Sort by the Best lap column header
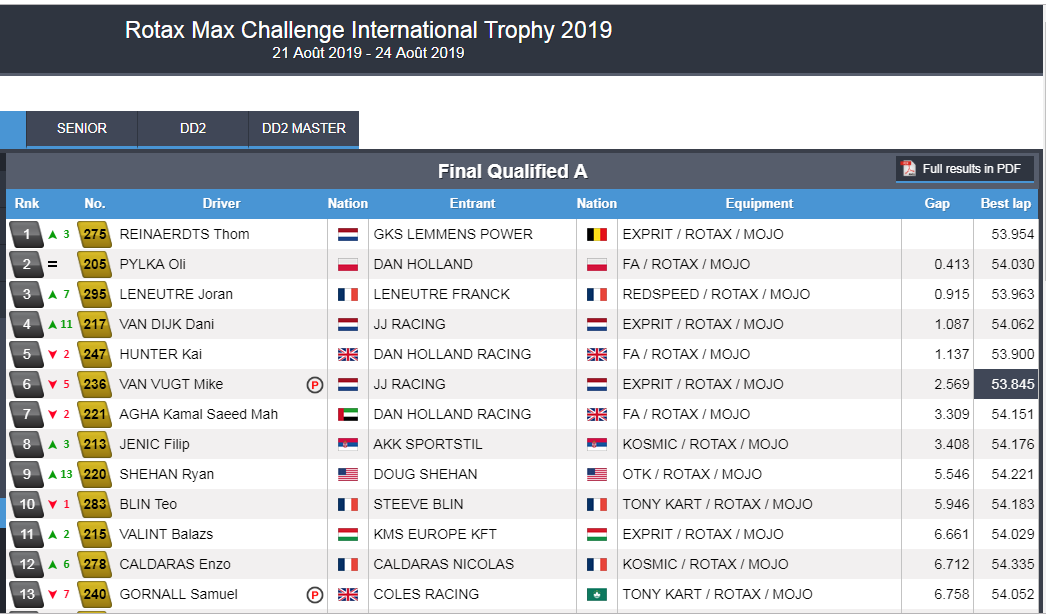 (x=1005, y=204)
